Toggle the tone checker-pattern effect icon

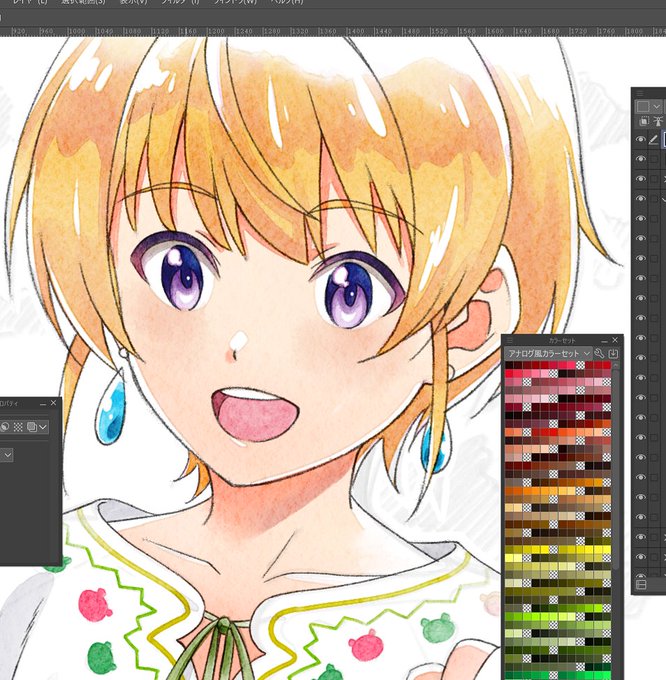pos(18,427)
